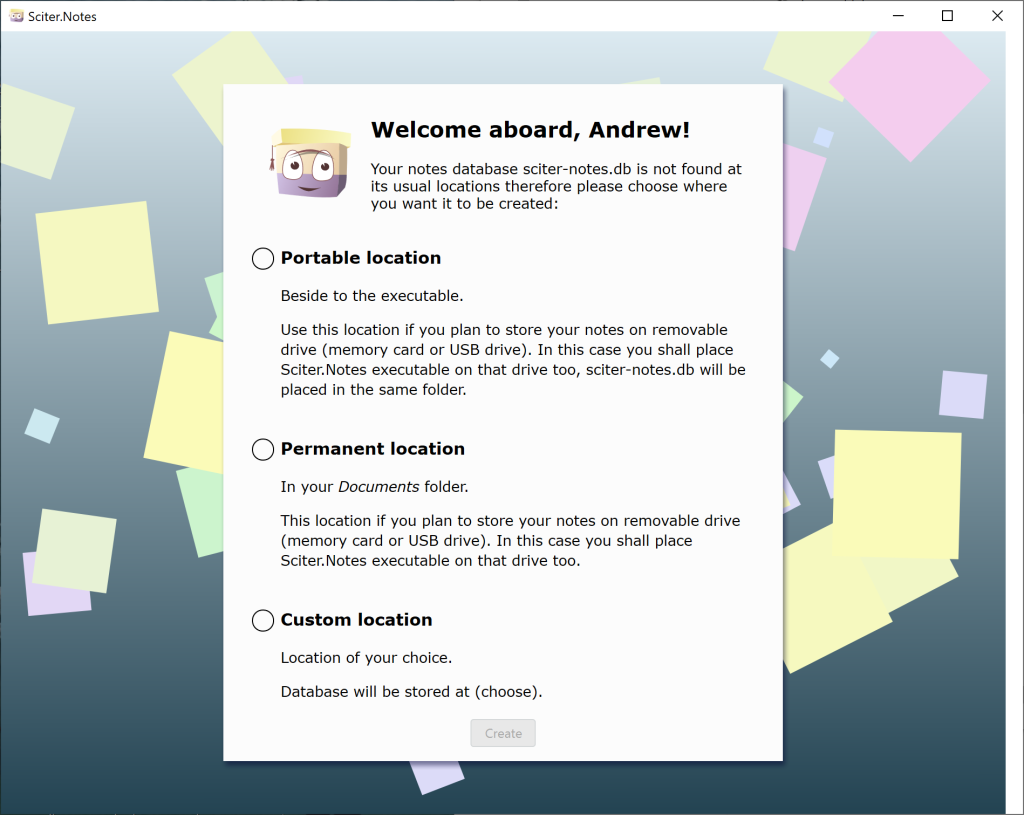Click the 'Custom location' heading label
The width and height of the screenshot is (1024, 815).
[356, 620]
